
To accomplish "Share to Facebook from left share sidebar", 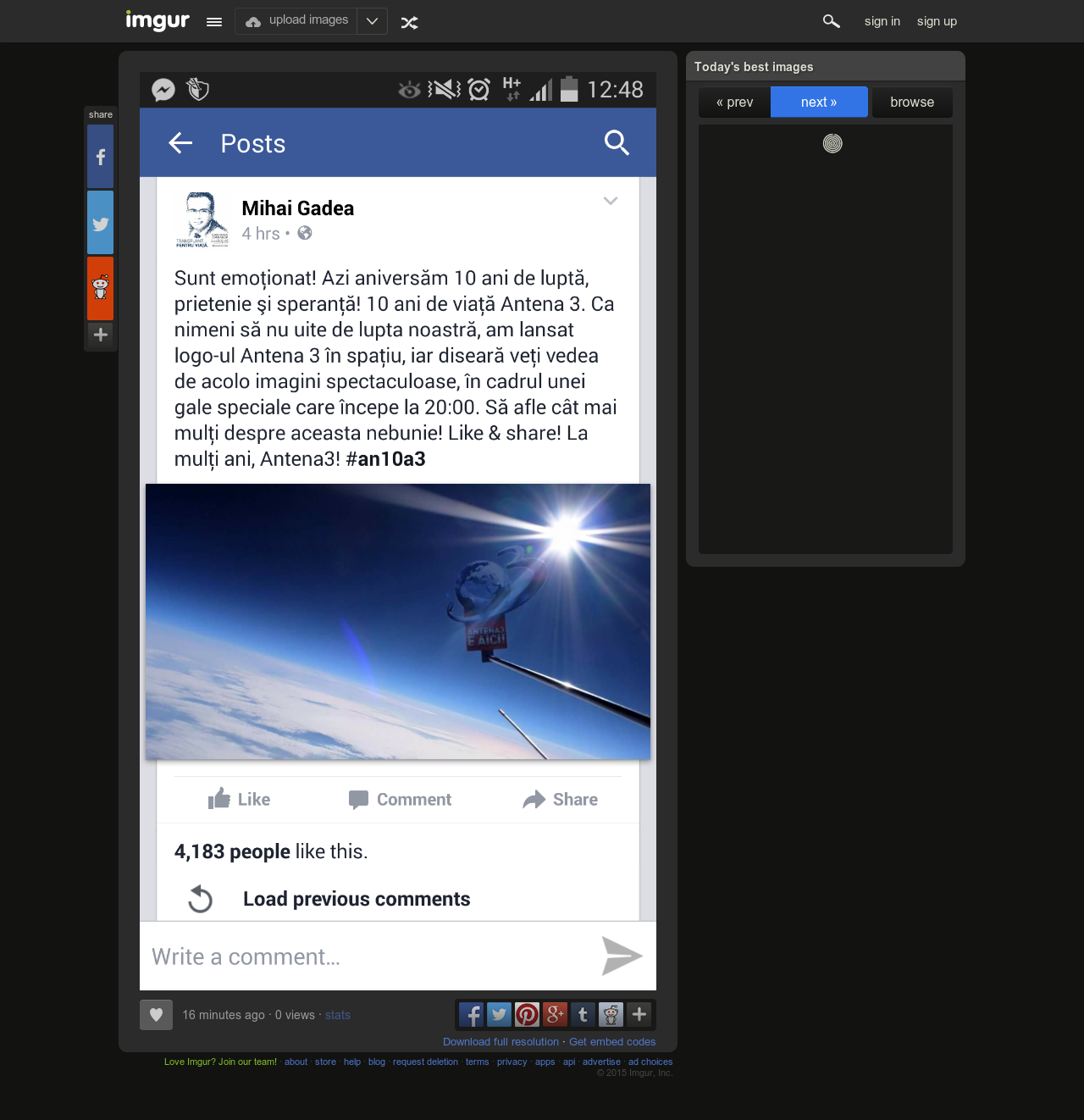I will [x=100, y=157].
